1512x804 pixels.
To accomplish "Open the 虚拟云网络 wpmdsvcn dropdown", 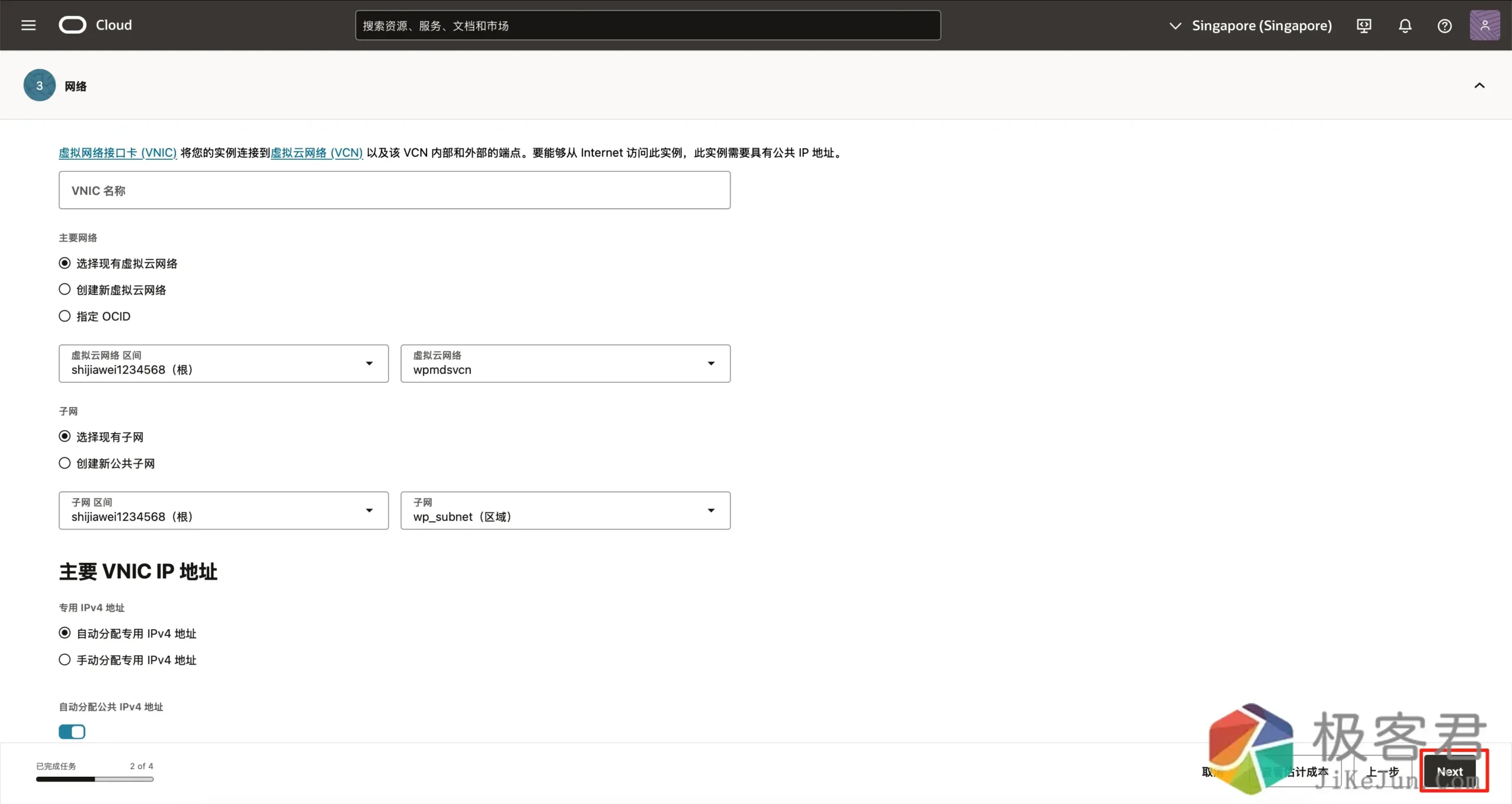I will [565, 363].
